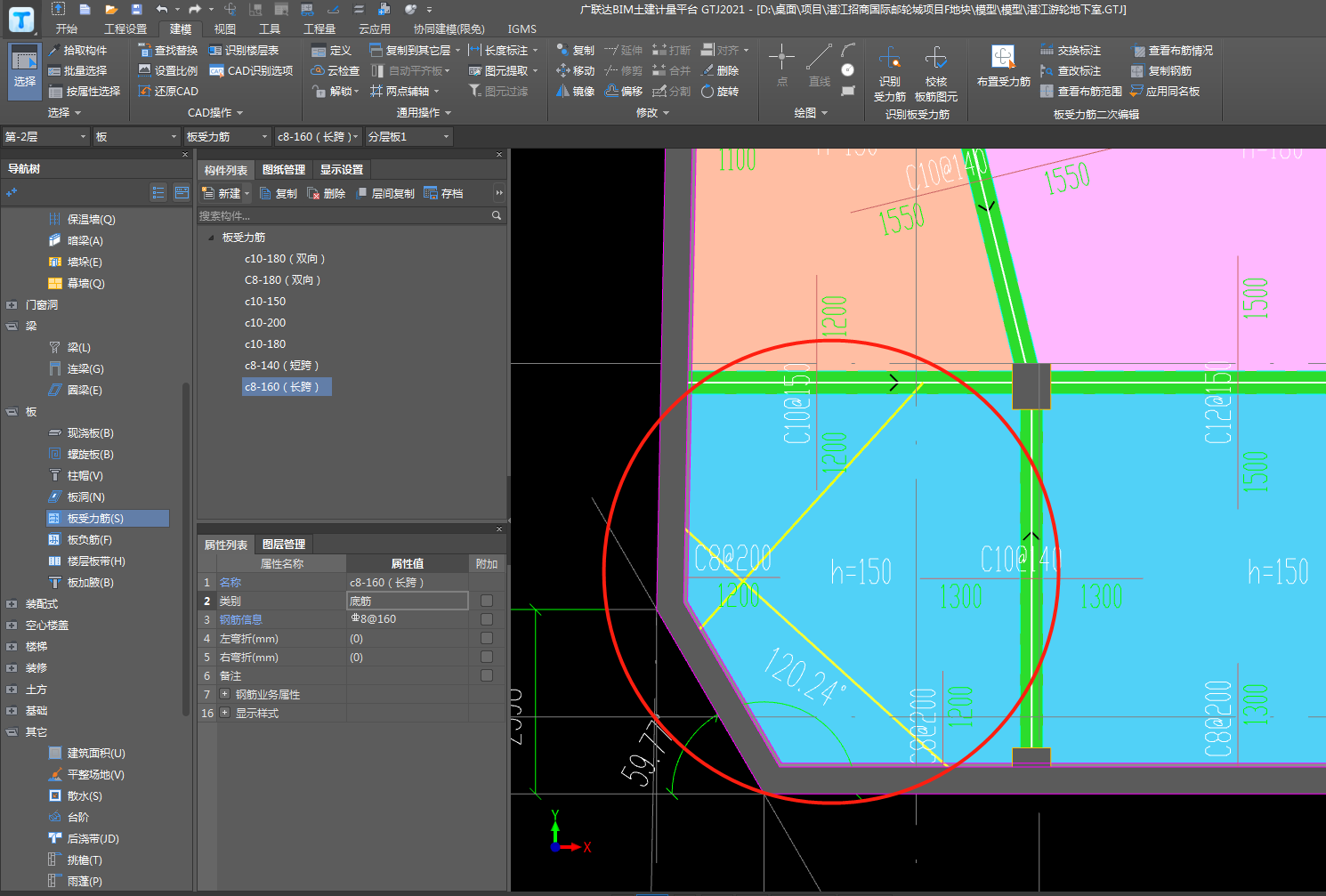The height and width of the screenshot is (896, 1326).
Task: Click 复制钢筋 copy rebar
Action: point(1161,71)
